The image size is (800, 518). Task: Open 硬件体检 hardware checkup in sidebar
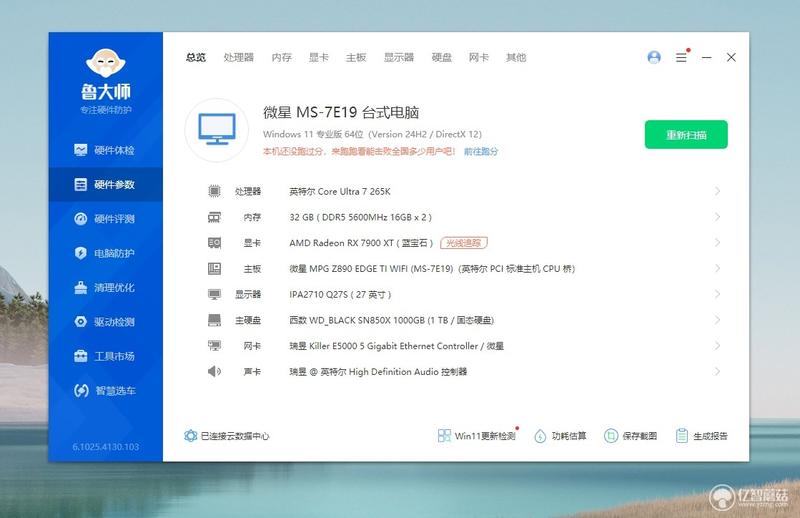point(104,150)
